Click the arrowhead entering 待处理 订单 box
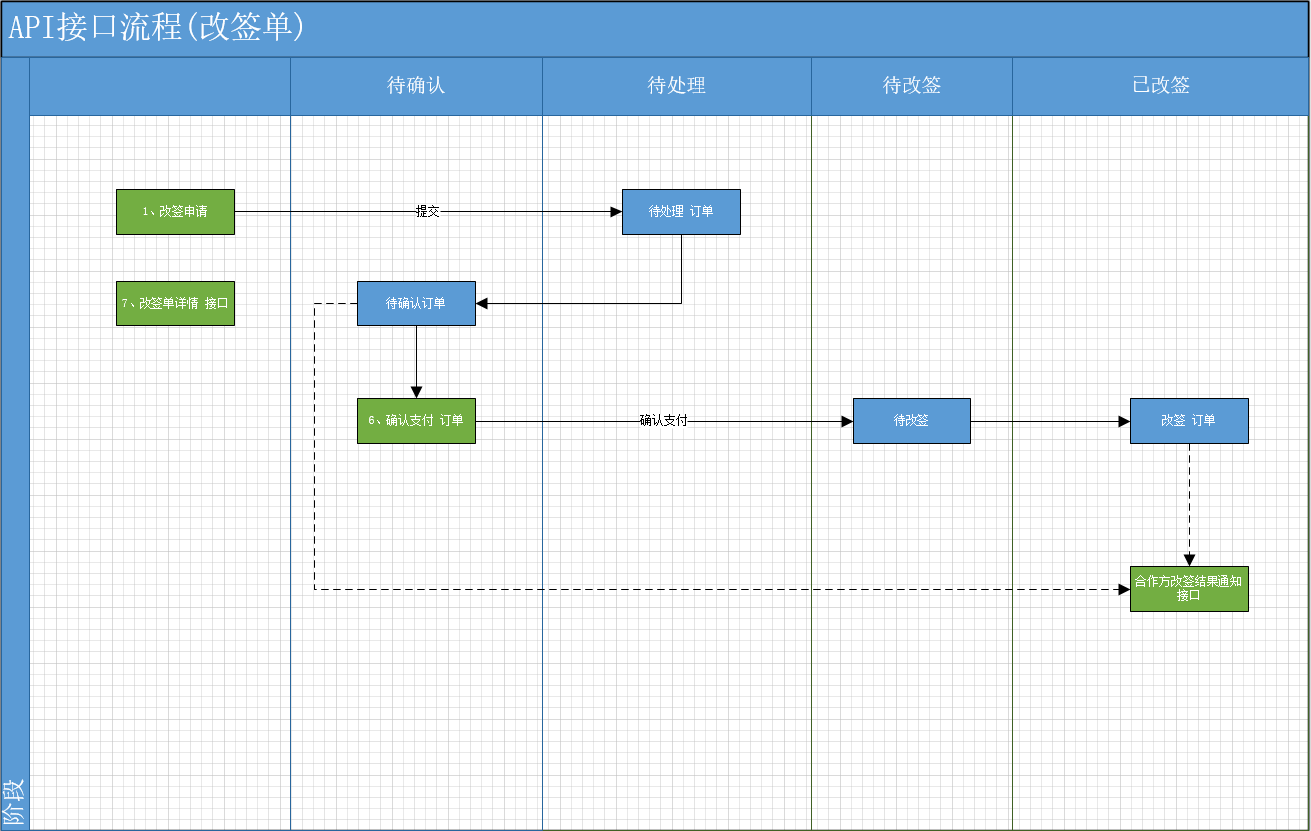Image resolution: width=1311 pixels, height=831 pixels. point(615,212)
